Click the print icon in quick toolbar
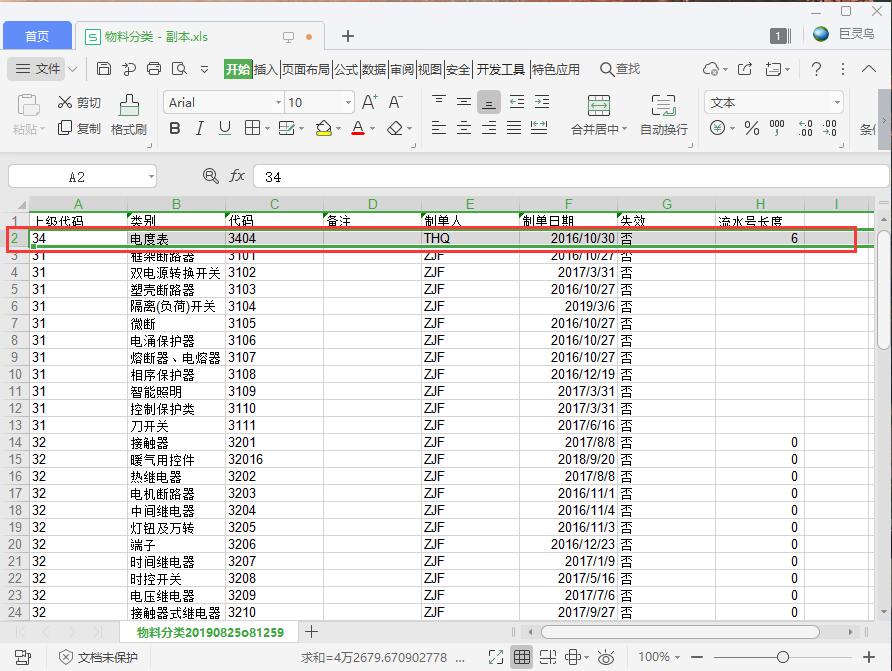Screen dimensions: 892x671 point(154,69)
